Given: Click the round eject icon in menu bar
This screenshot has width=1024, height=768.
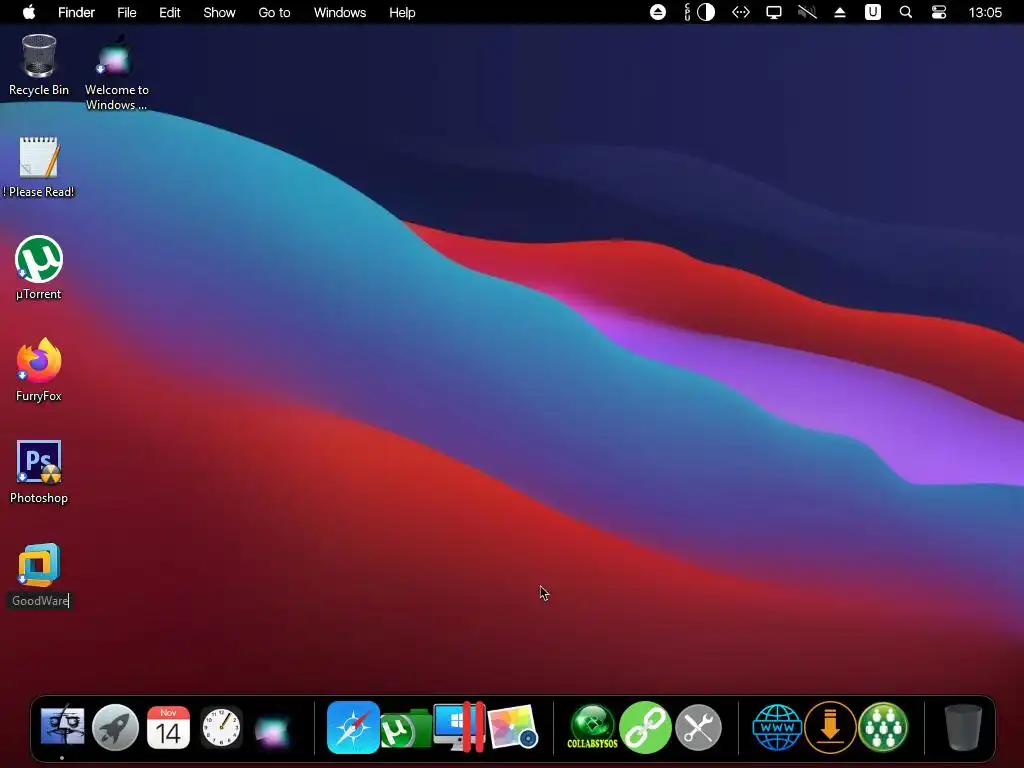Looking at the screenshot, I should click(658, 12).
